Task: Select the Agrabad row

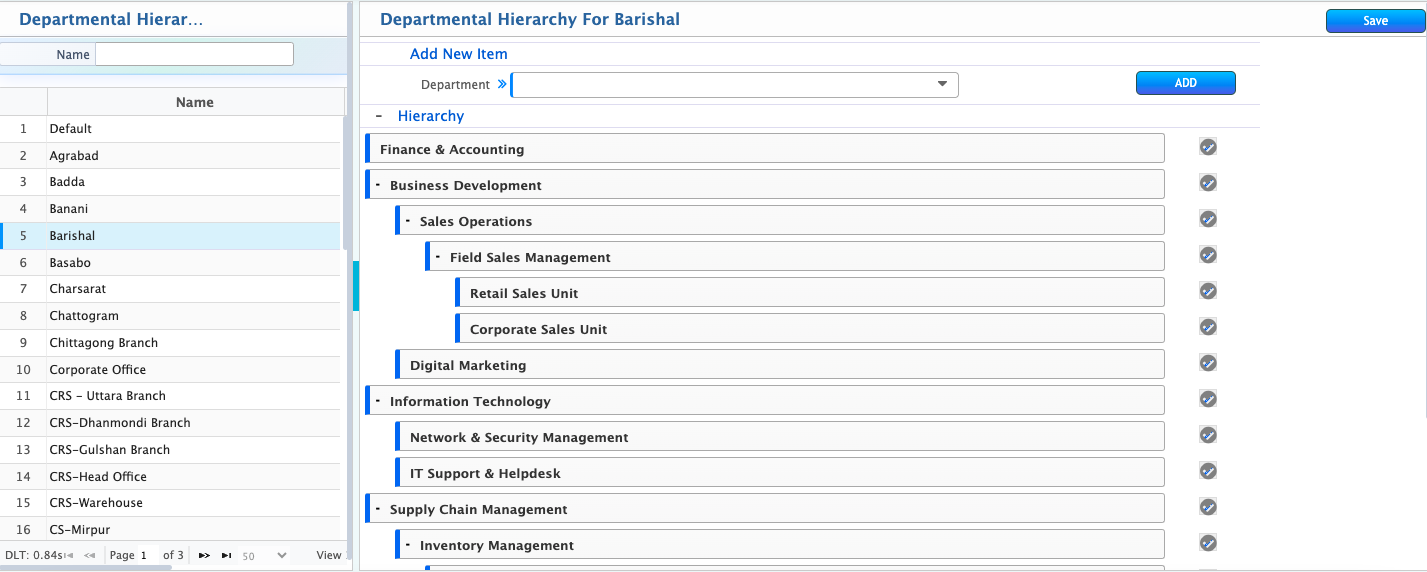Action: [170, 156]
